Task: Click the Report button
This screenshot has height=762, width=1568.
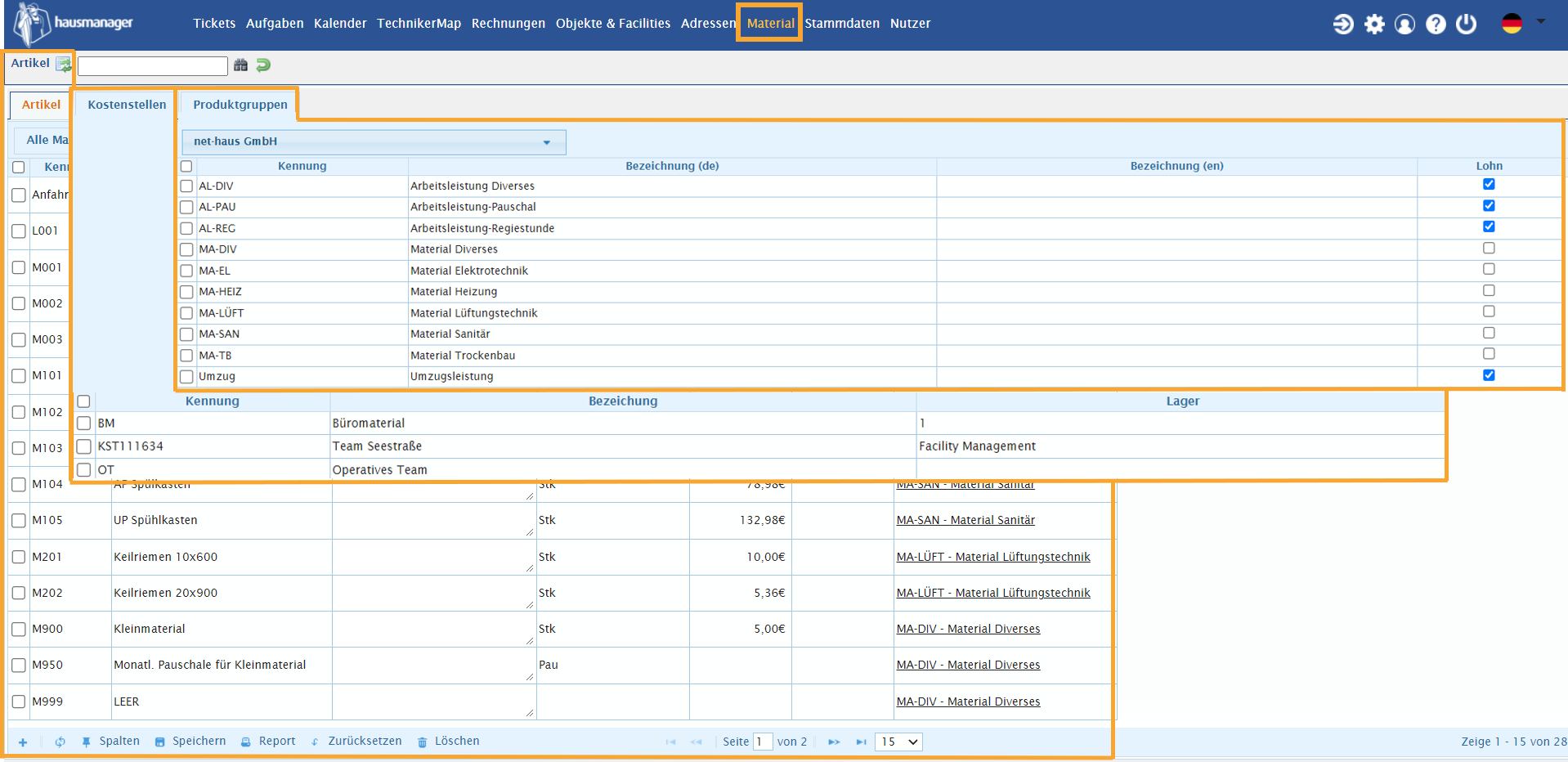Action: tap(268, 742)
